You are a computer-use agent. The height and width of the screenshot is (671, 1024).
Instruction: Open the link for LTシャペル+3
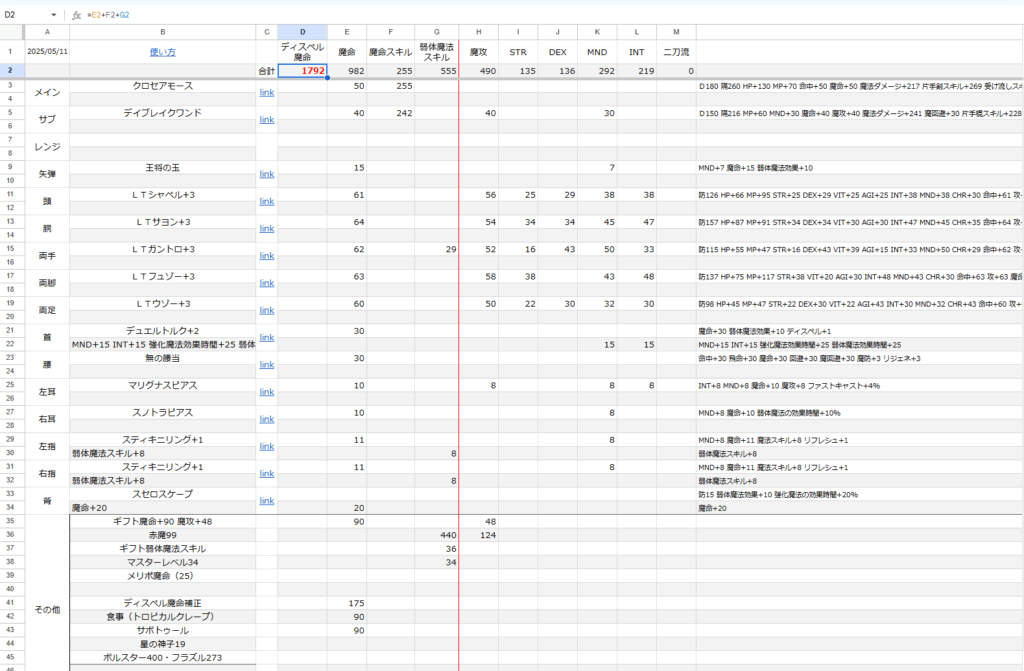[266, 202]
